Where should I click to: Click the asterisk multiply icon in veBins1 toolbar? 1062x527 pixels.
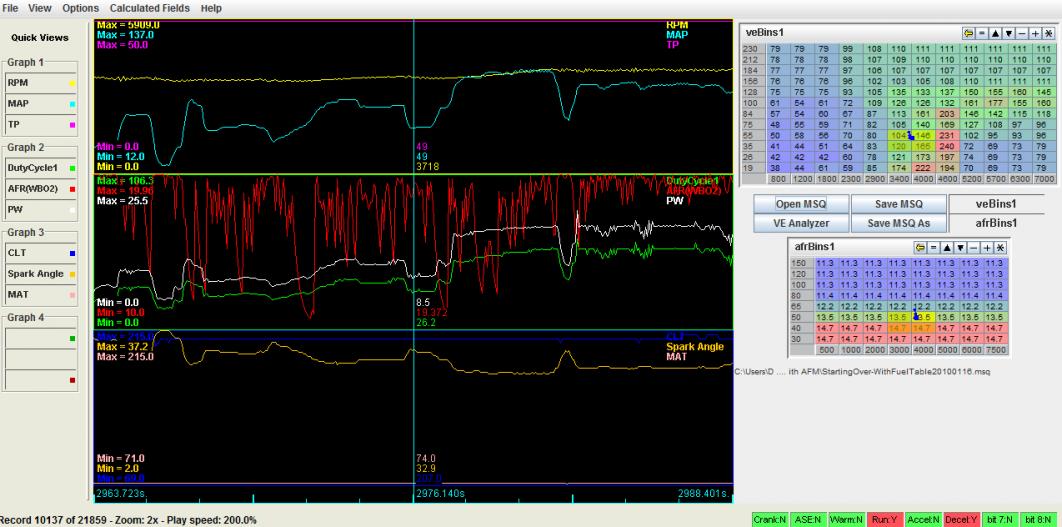tap(1047, 33)
